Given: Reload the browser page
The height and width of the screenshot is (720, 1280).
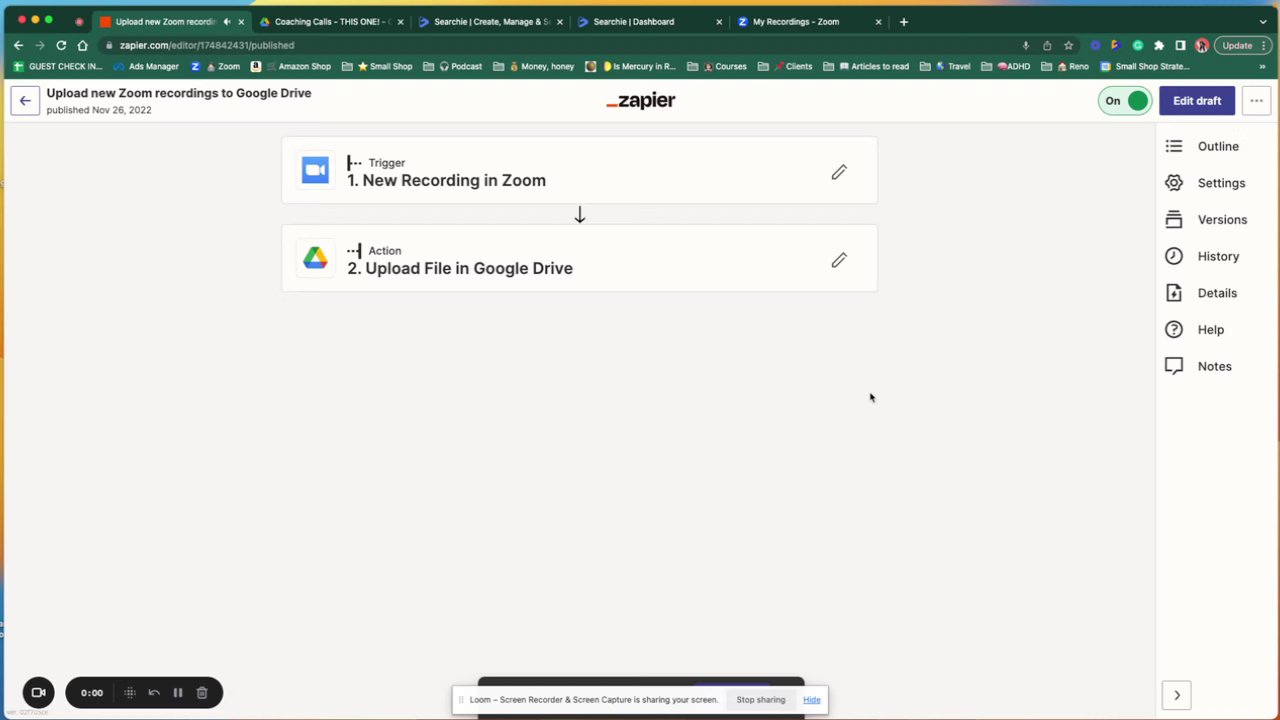Looking at the screenshot, I should [x=61, y=45].
